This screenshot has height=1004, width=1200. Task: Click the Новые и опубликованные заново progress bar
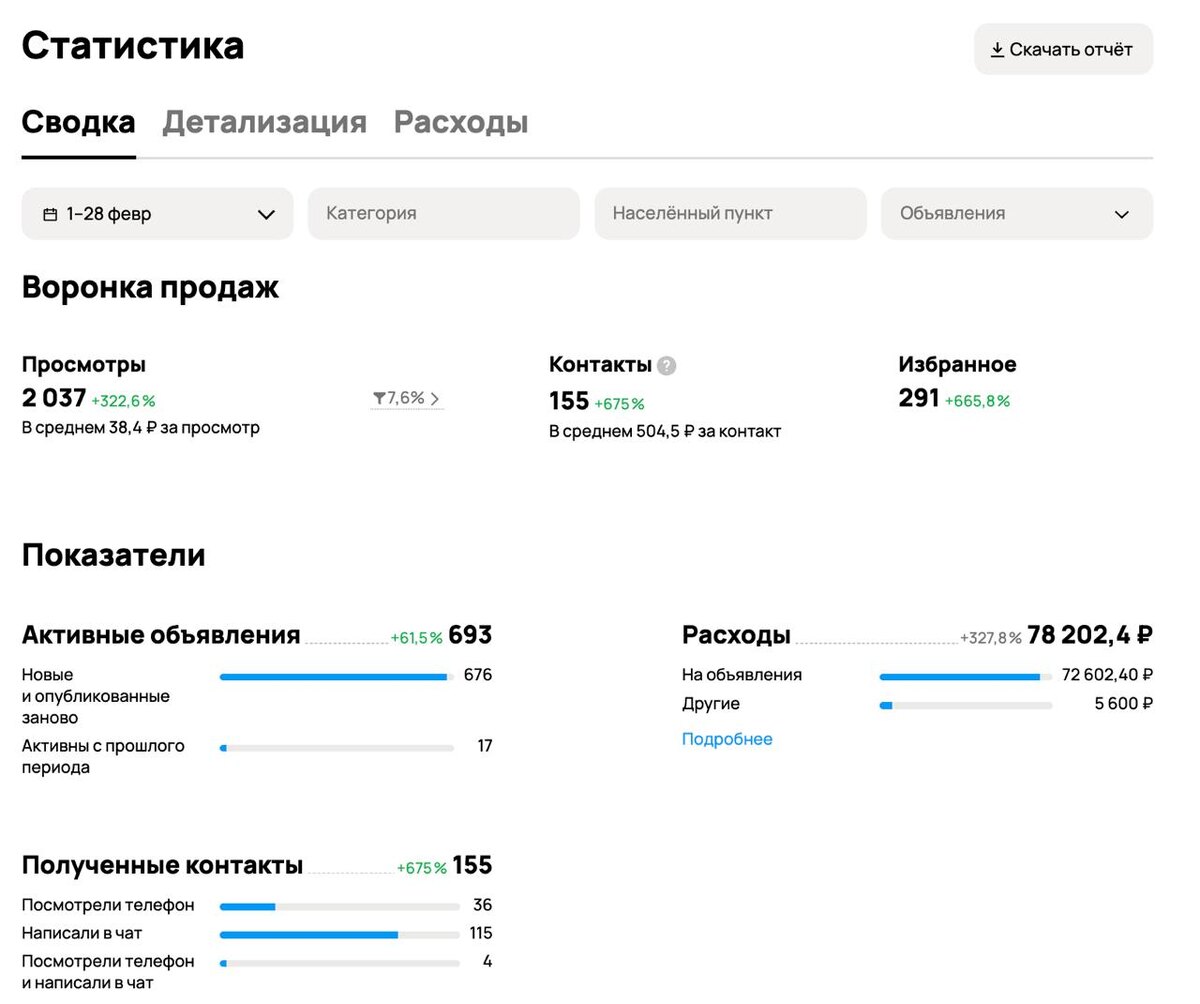click(x=336, y=677)
